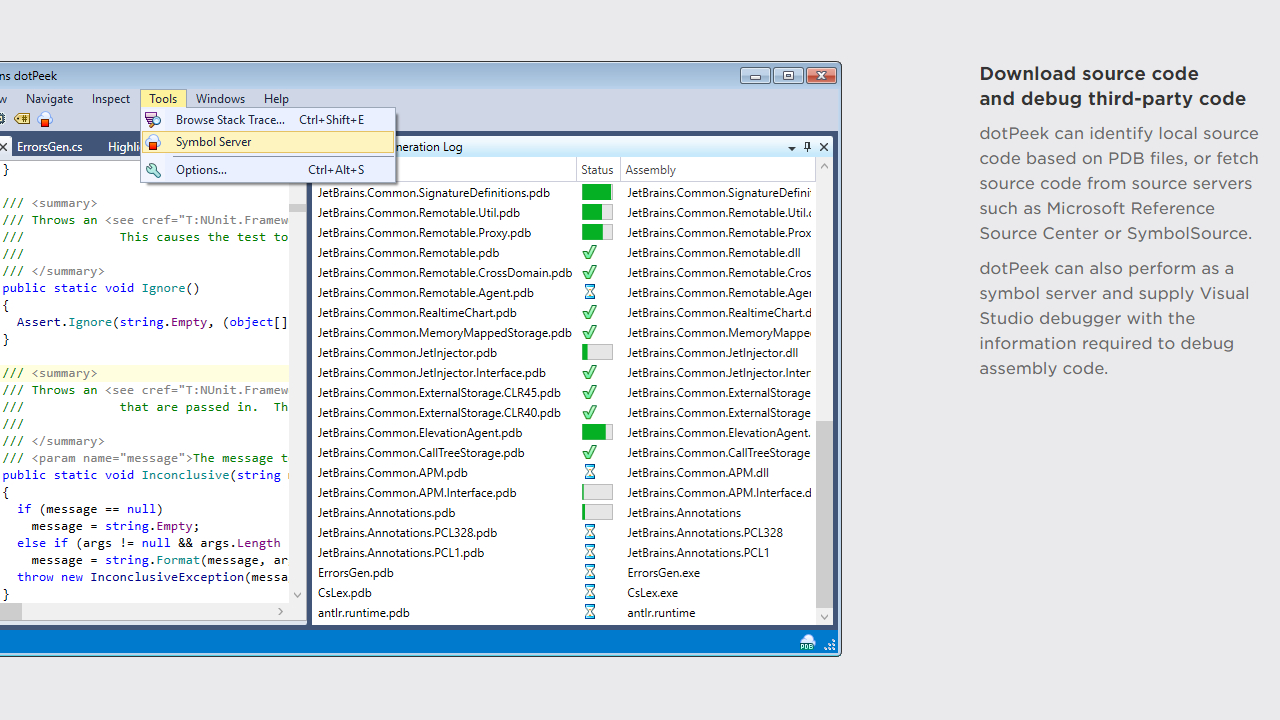Click the yellow tag toolbar icon

[22, 120]
